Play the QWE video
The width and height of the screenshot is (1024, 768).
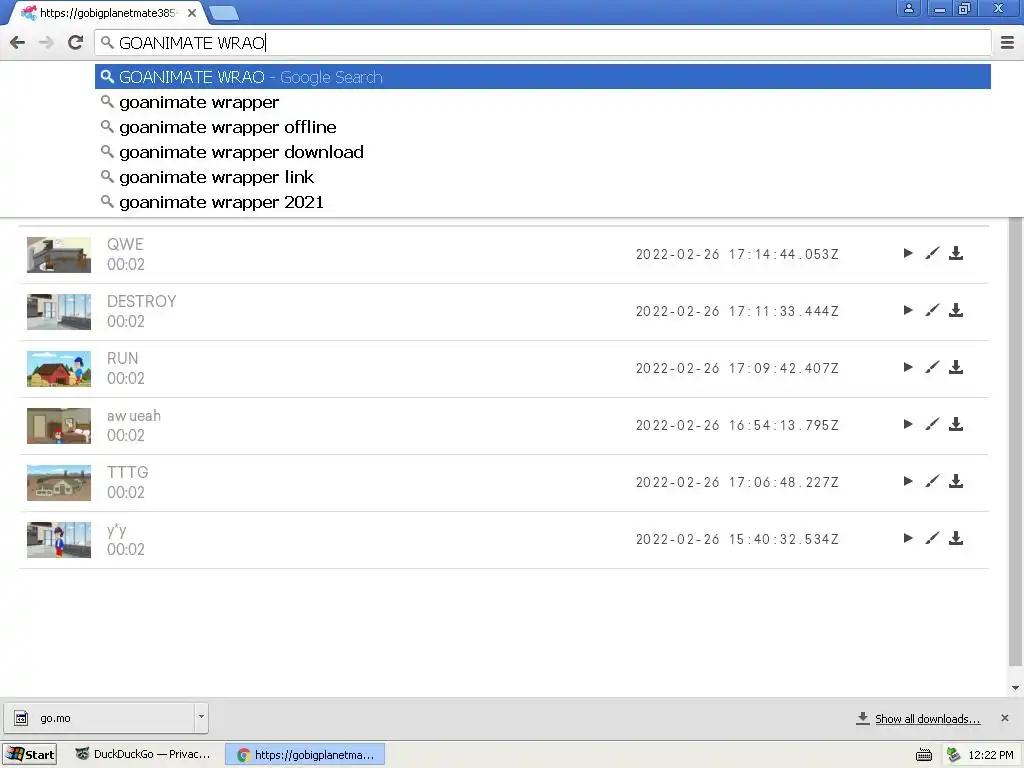(908, 253)
